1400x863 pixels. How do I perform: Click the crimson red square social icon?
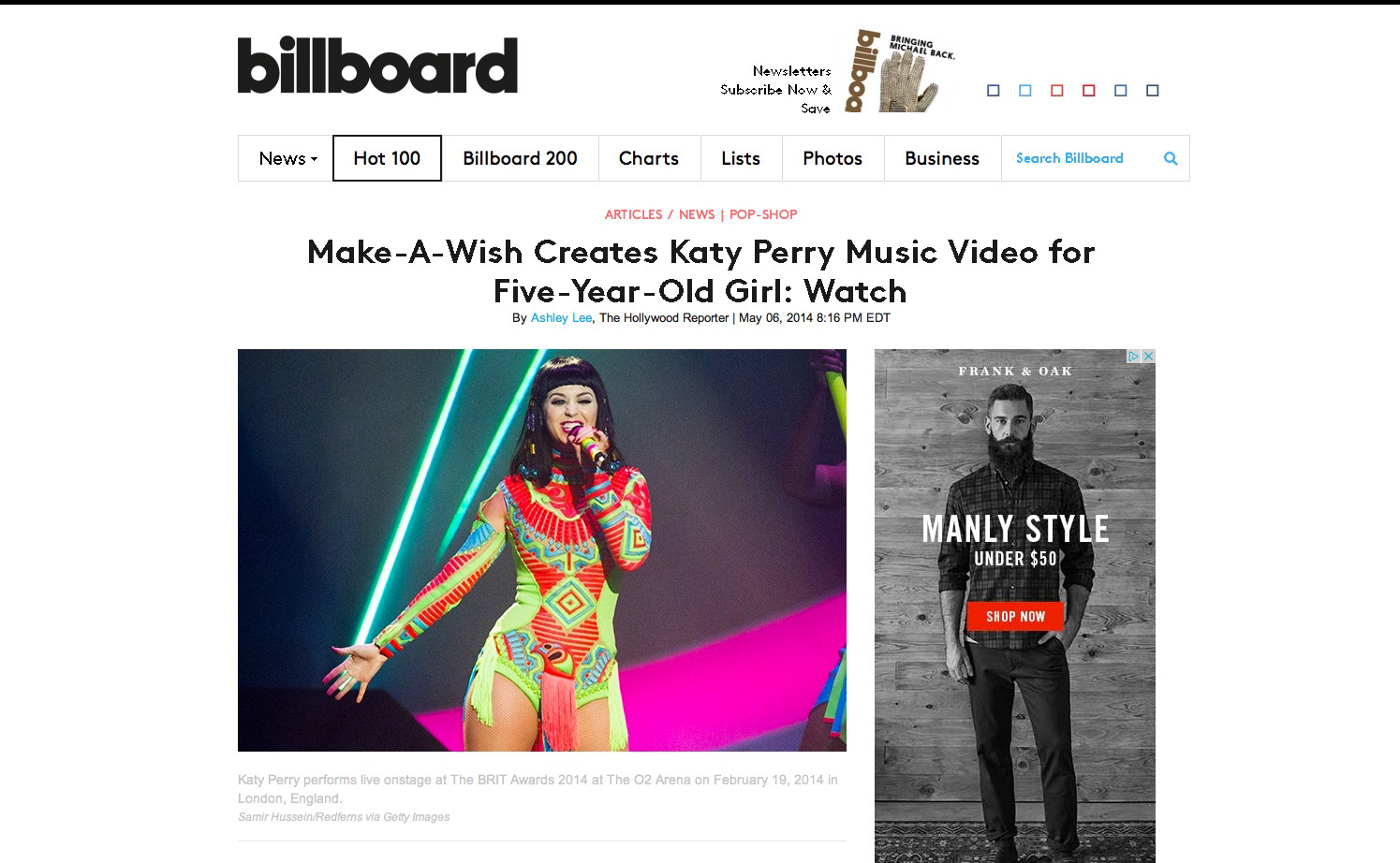pyautogui.click(x=1089, y=91)
